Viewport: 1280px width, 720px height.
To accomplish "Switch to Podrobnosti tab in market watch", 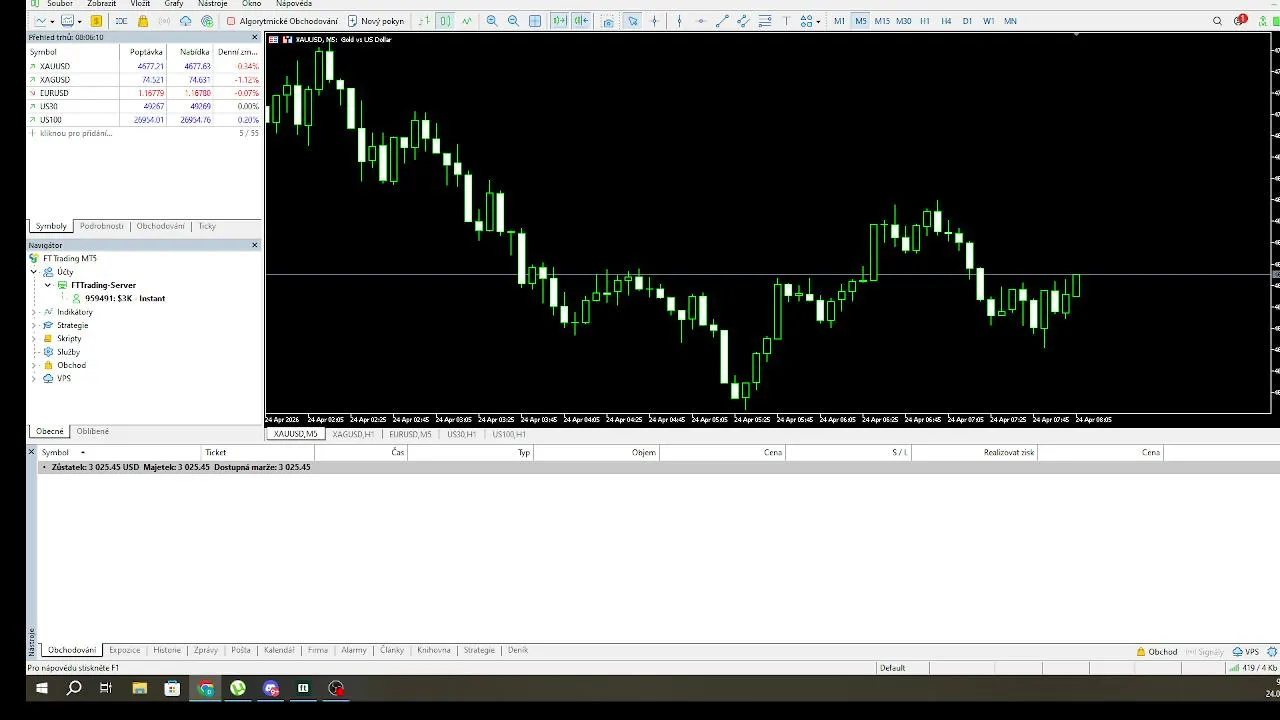I will click(x=102, y=226).
